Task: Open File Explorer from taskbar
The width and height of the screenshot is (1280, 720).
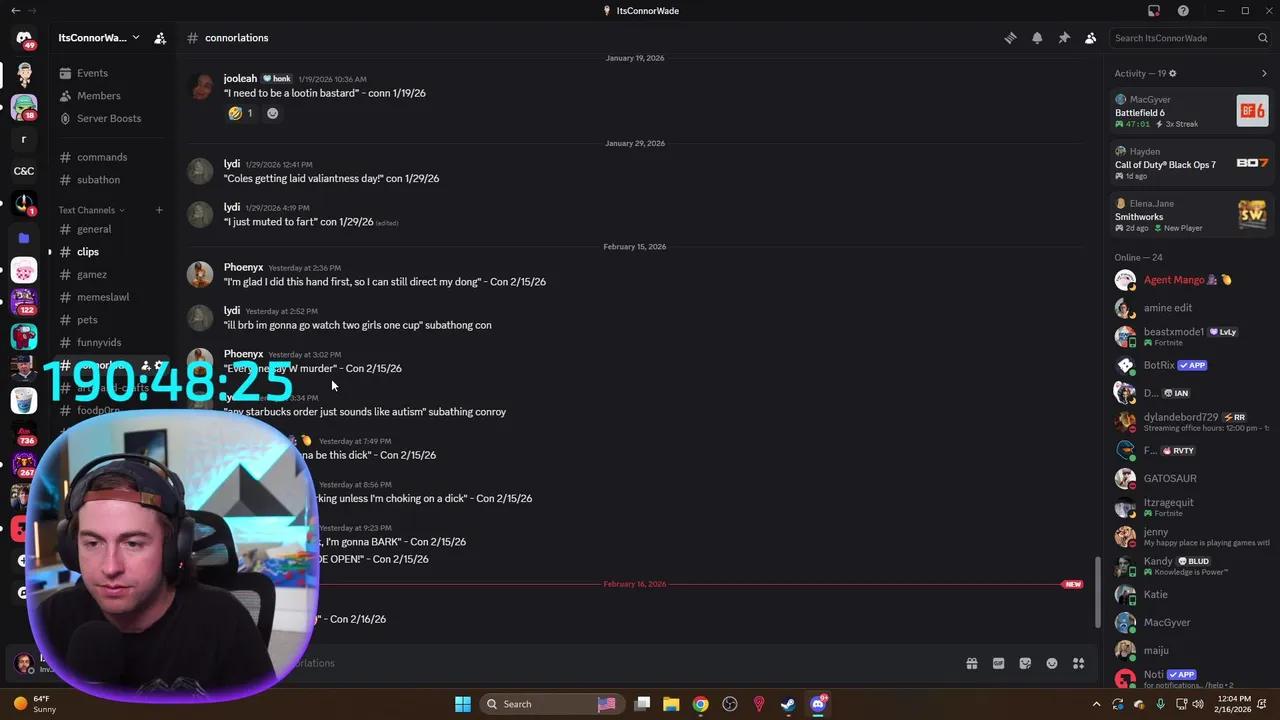Action: coord(671,704)
